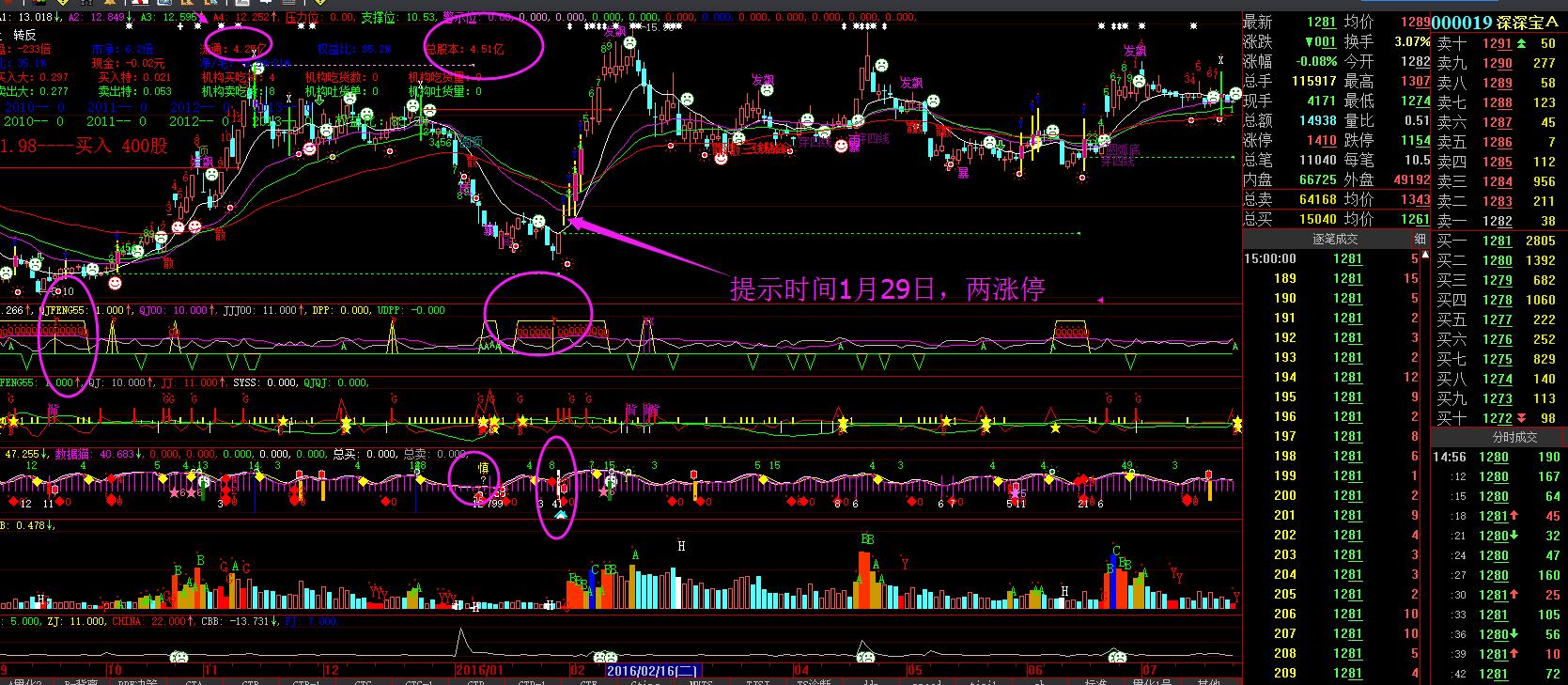The width and height of the screenshot is (1568, 685).
Task: Click the green BB marker atop tallest volume bar
Action: pyautogui.click(x=867, y=539)
